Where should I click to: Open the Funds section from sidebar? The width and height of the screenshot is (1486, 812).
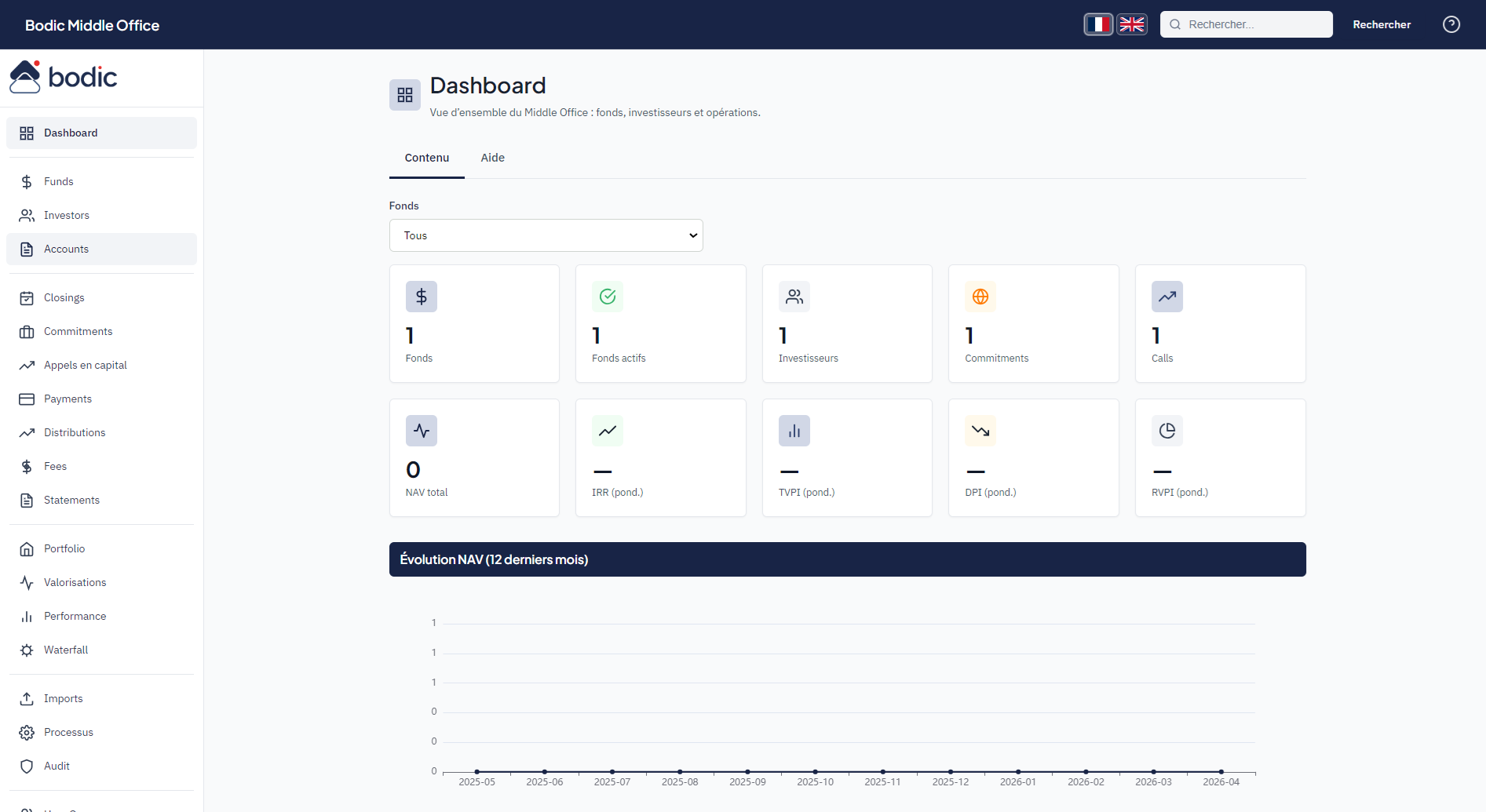[58, 181]
